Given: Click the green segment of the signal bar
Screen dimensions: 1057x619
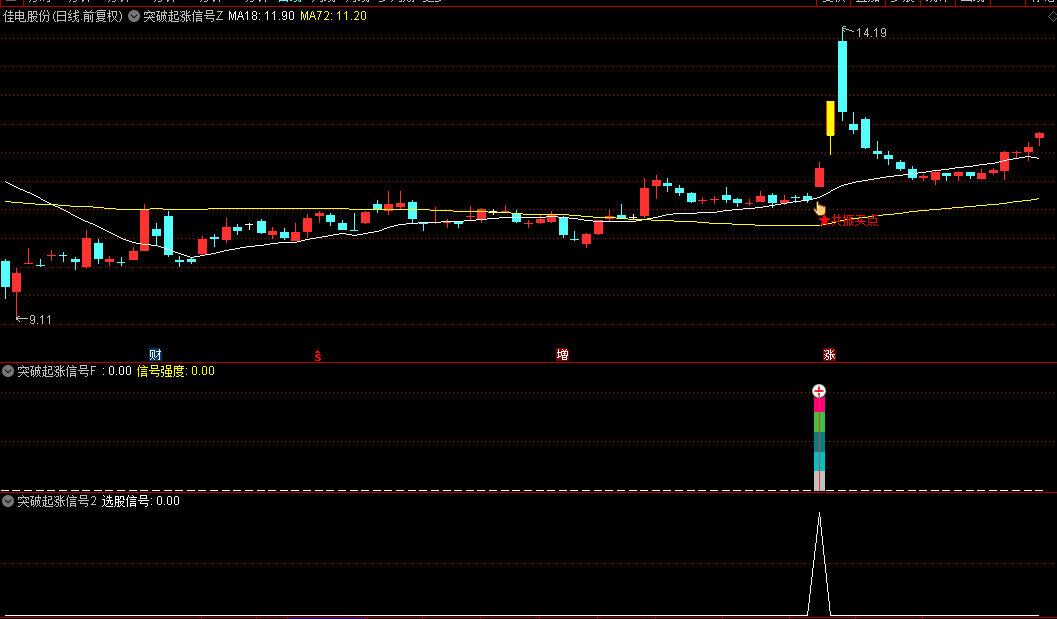Looking at the screenshot, I should (819, 422).
